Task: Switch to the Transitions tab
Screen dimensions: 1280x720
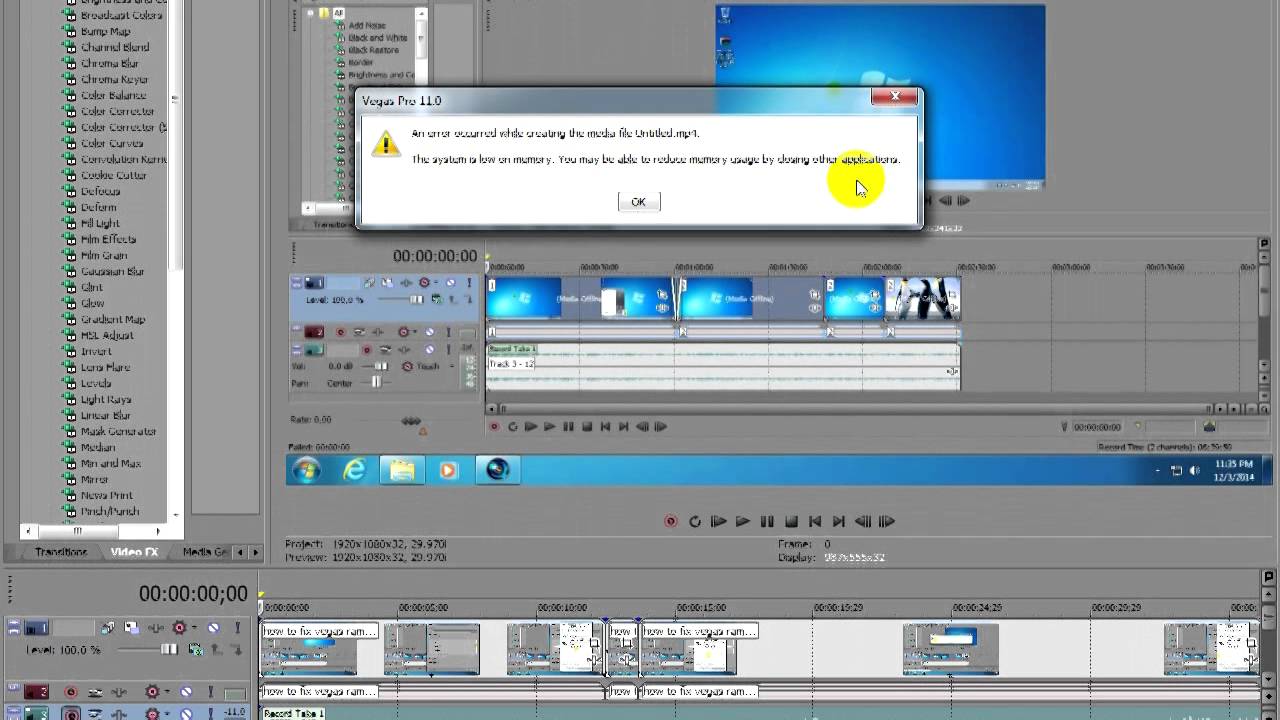Action: [x=61, y=552]
